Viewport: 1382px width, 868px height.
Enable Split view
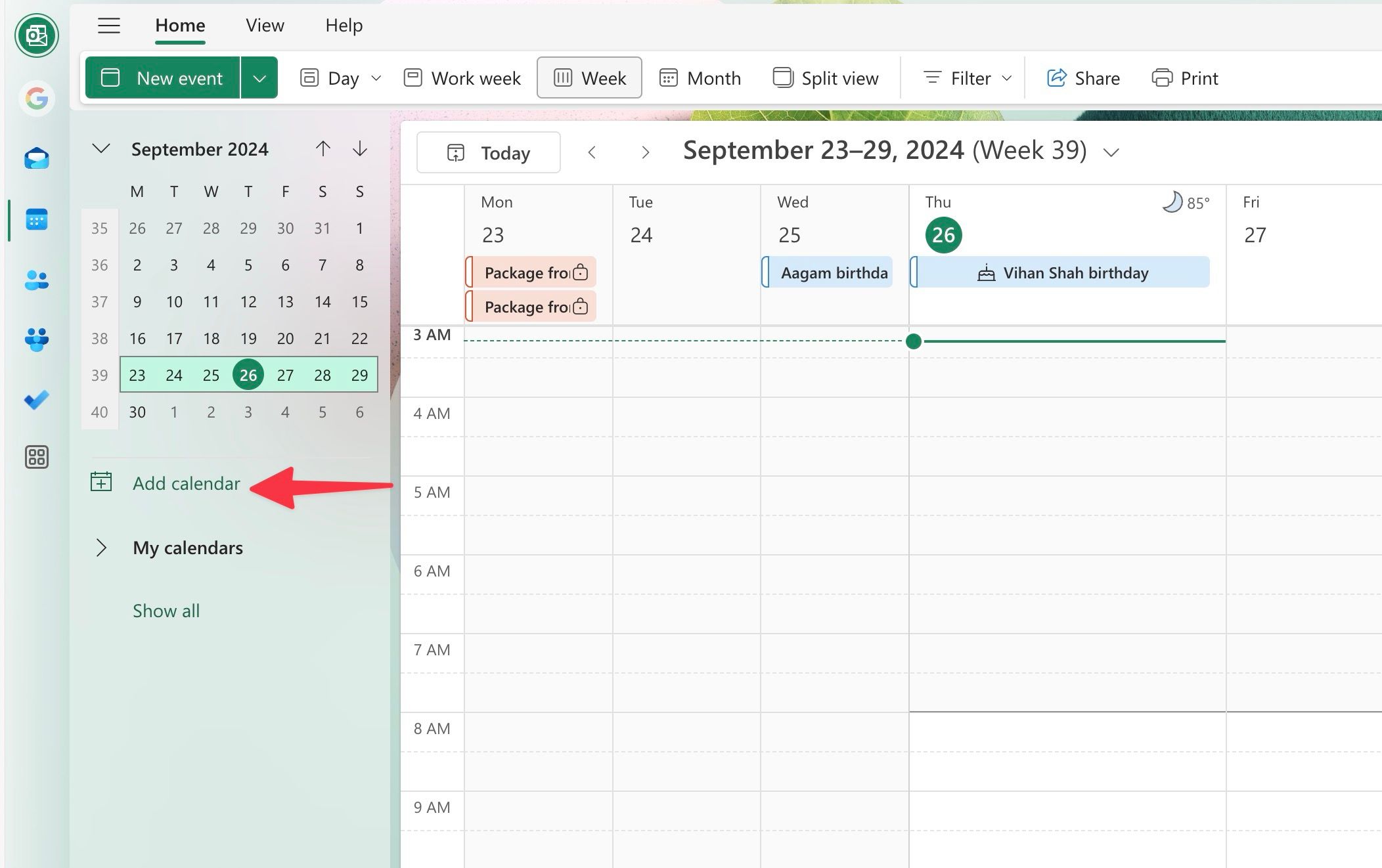pos(826,77)
